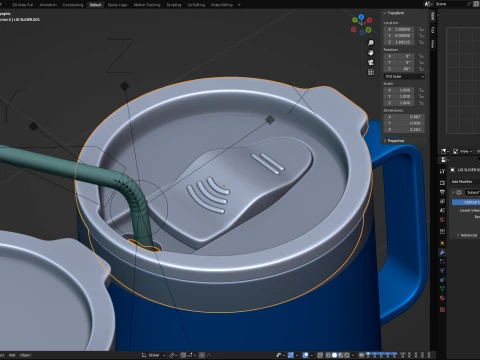Switch to Compositing workspace tab

coord(73,5)
